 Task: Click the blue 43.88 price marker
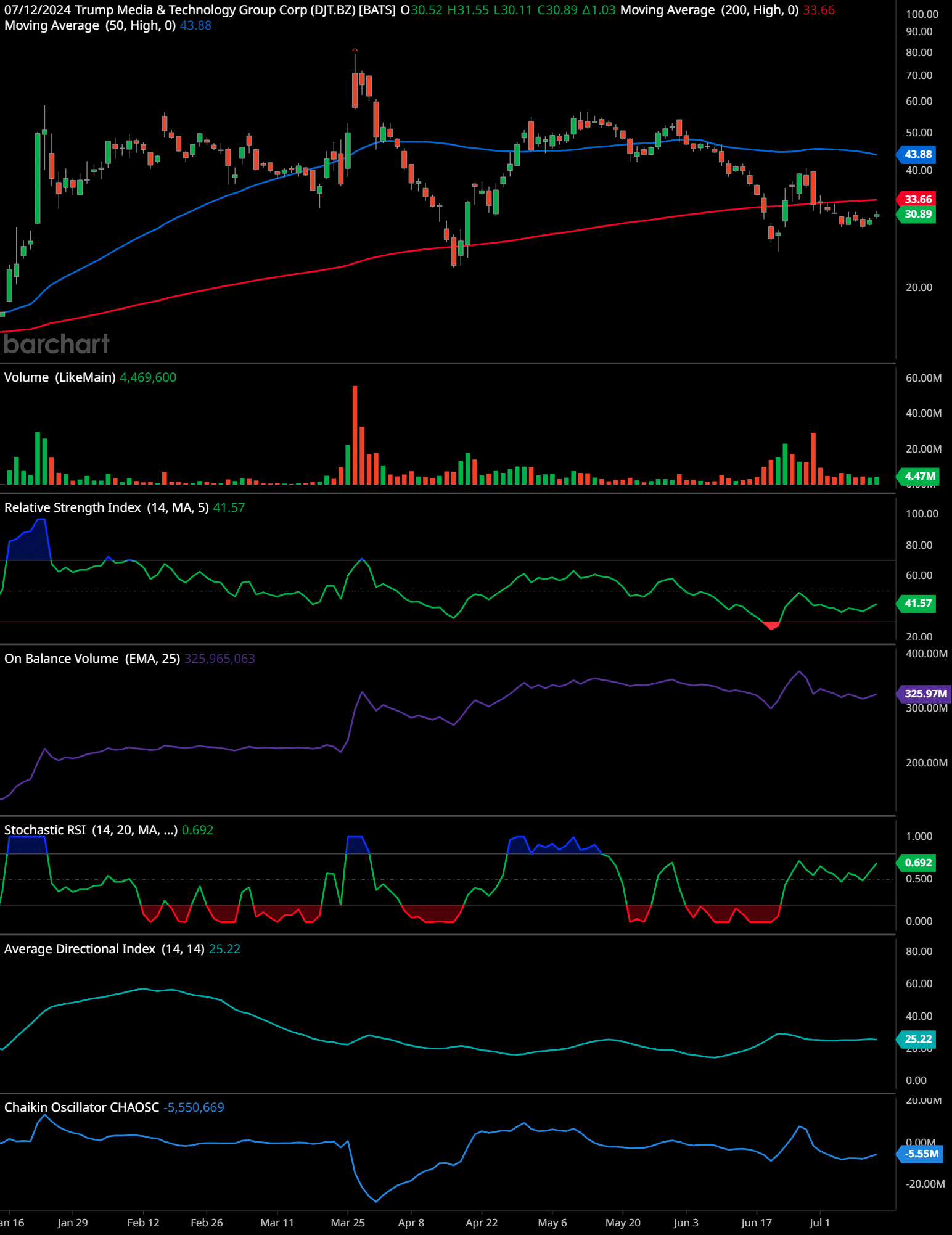(917, 154)
